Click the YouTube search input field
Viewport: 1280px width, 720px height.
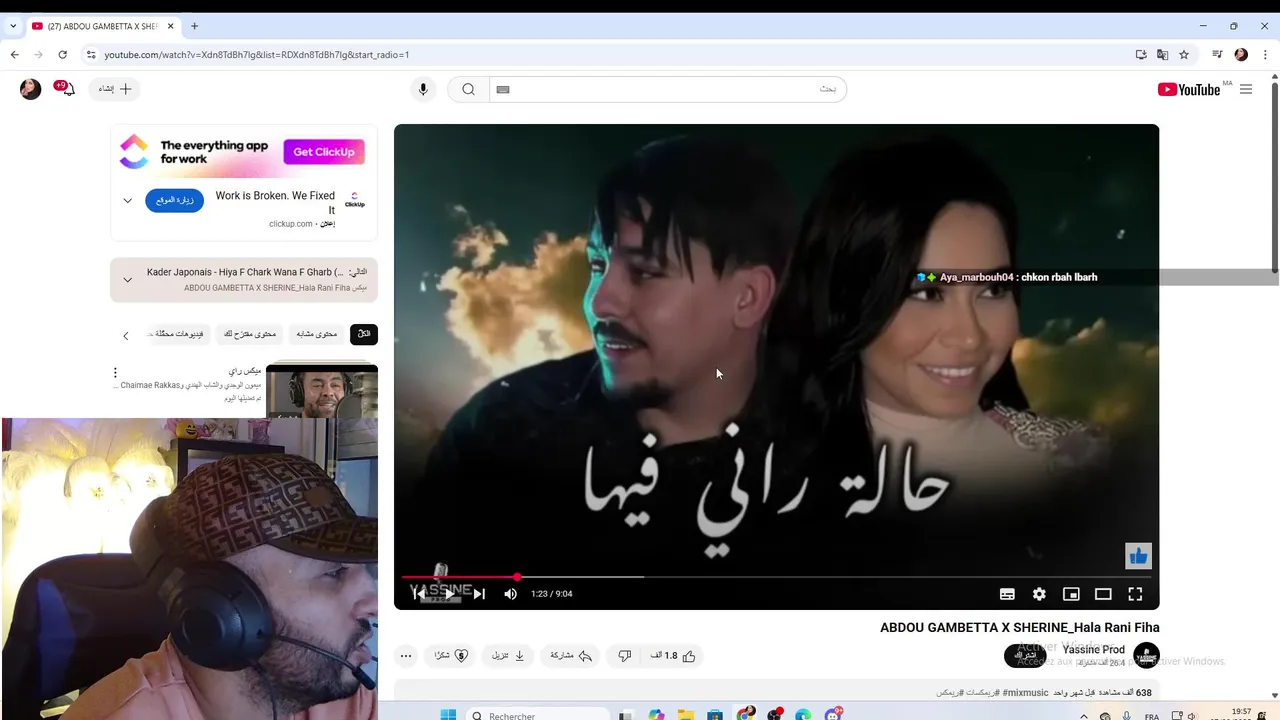[x=667, y=89]
